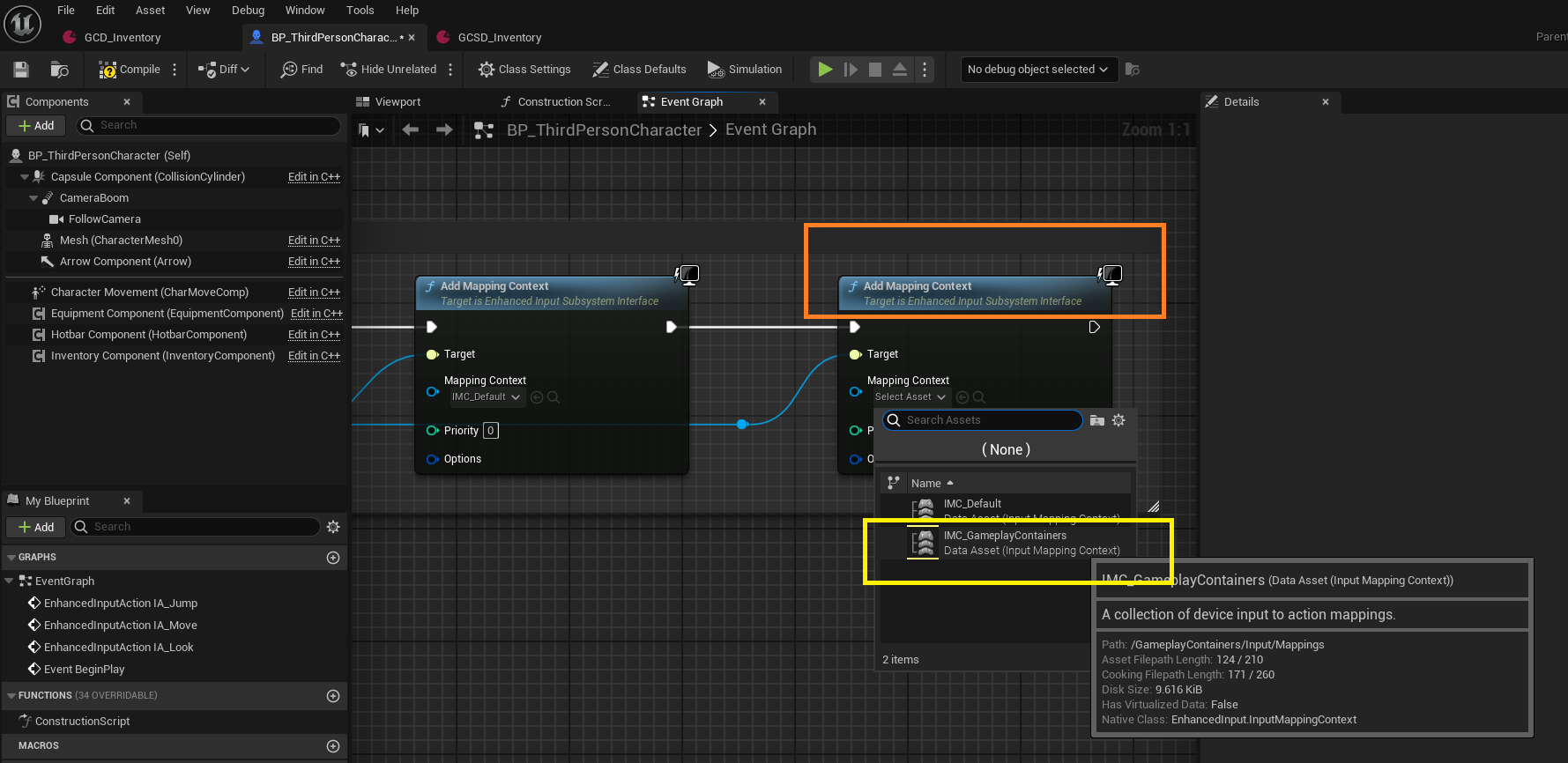The image size is (1568, 763).
Task: Navigate forward in graph history
Action: pos(444,130)
